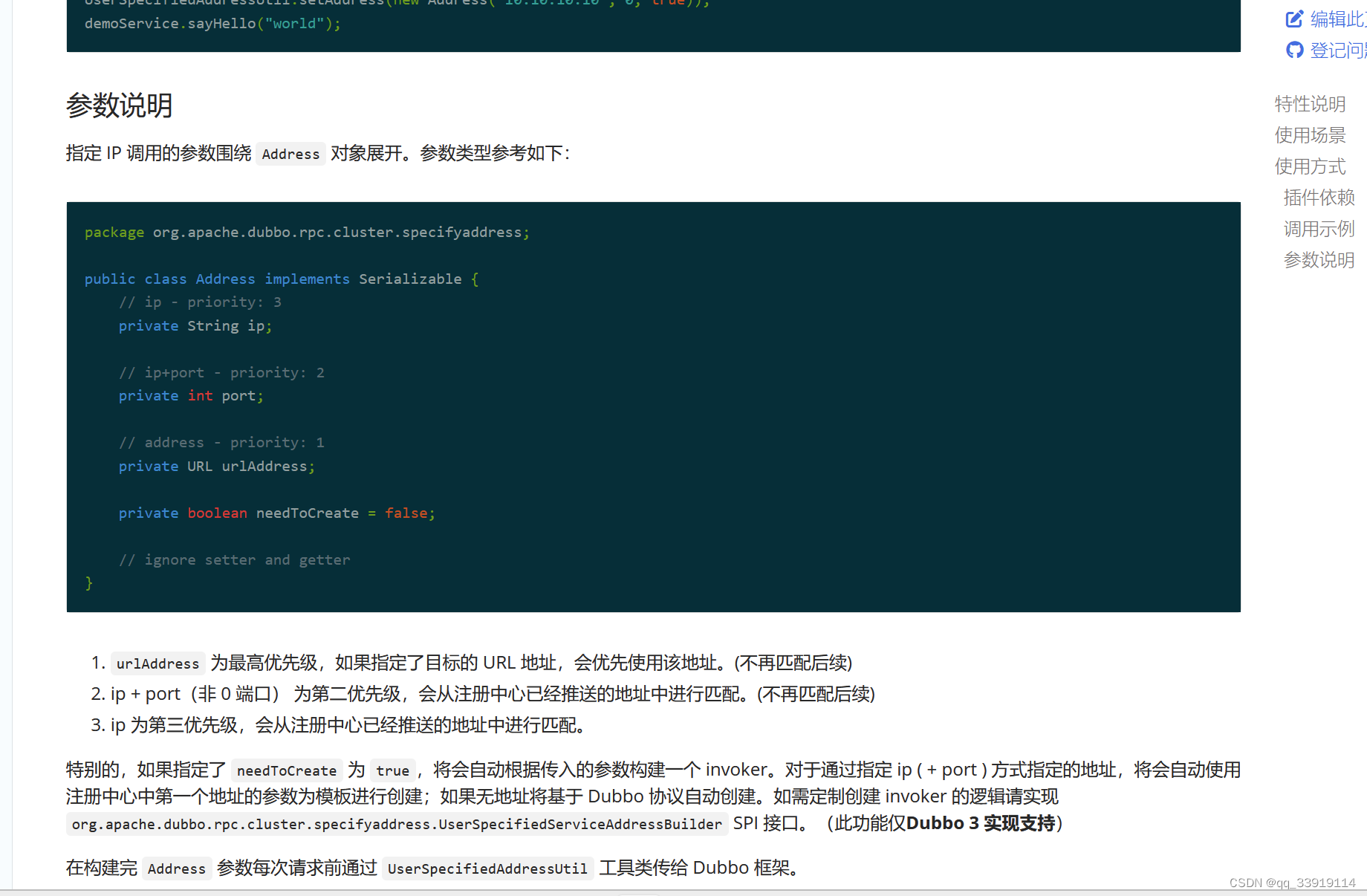Select the needToCreate inline code label

[286, 770]
